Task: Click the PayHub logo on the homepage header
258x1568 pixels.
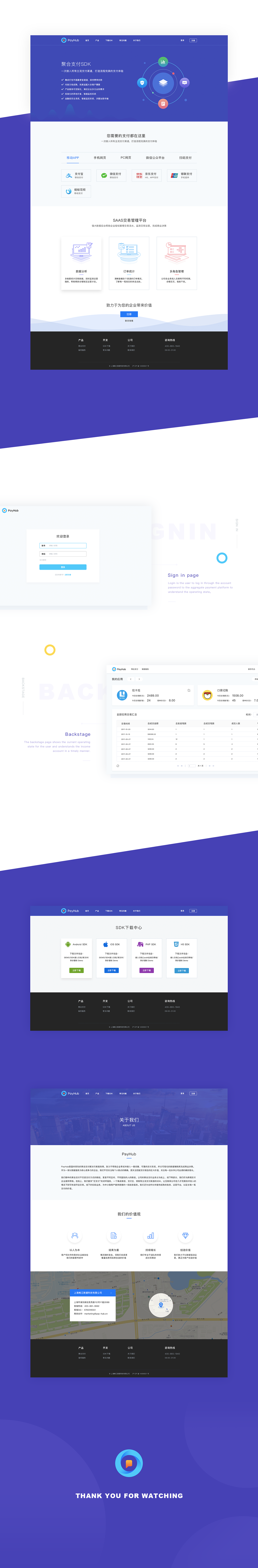Action: [x=70, y=40]
